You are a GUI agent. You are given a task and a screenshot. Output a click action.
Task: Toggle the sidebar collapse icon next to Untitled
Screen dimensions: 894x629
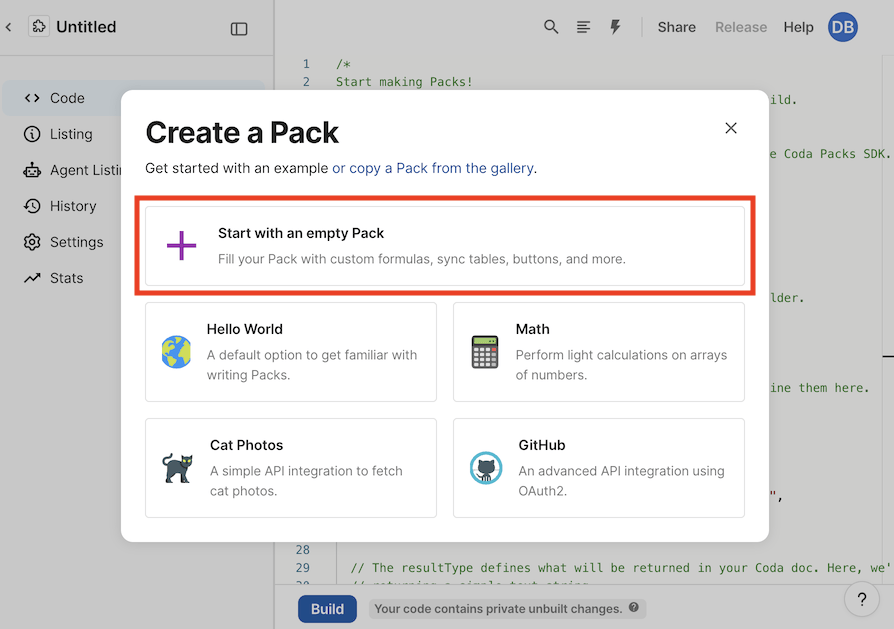239,28
